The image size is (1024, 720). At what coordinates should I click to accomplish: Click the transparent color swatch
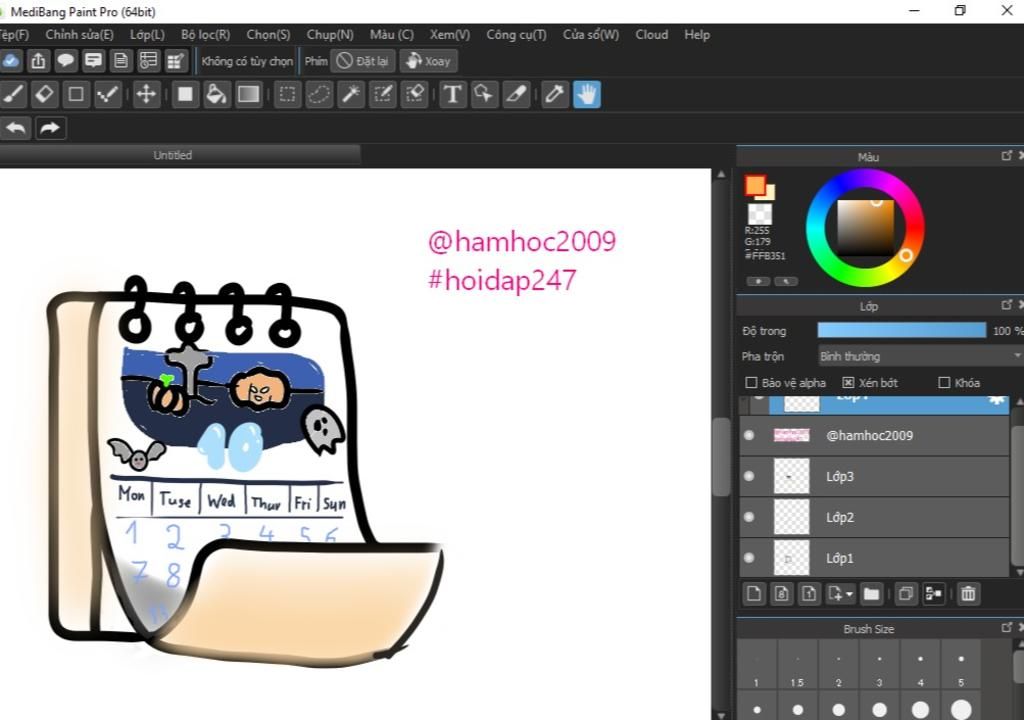[759, 214]
